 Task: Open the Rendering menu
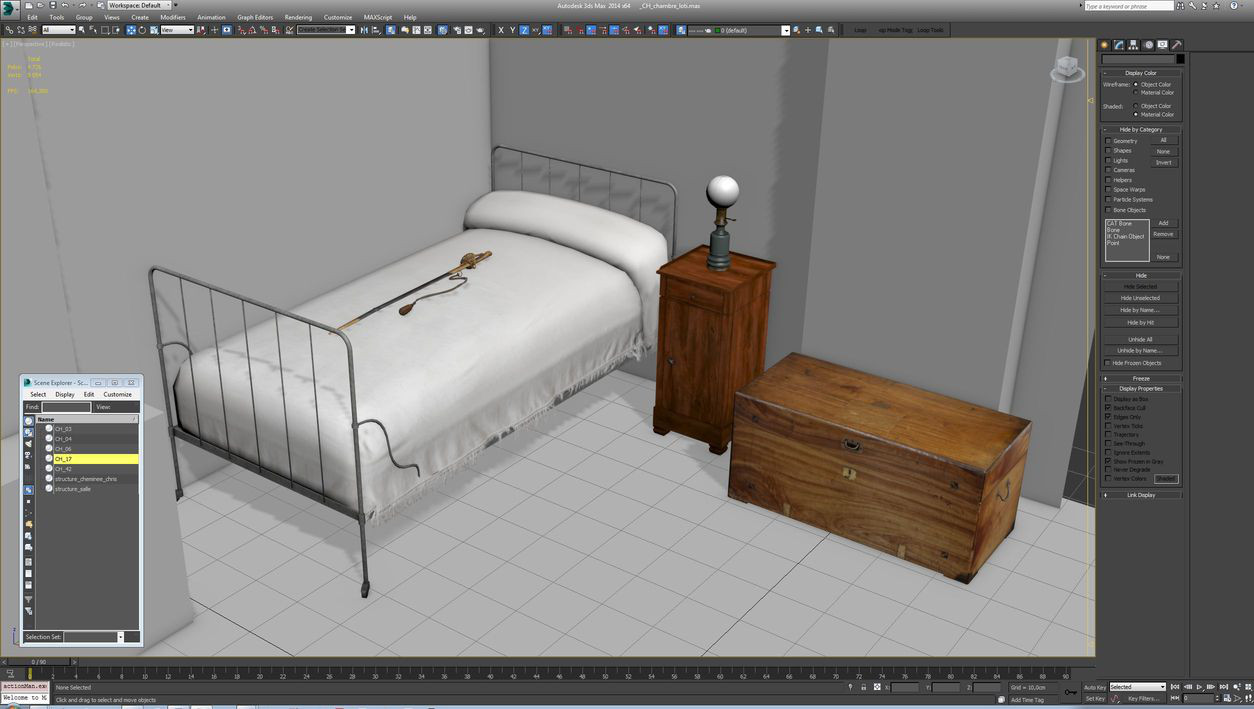298,17
